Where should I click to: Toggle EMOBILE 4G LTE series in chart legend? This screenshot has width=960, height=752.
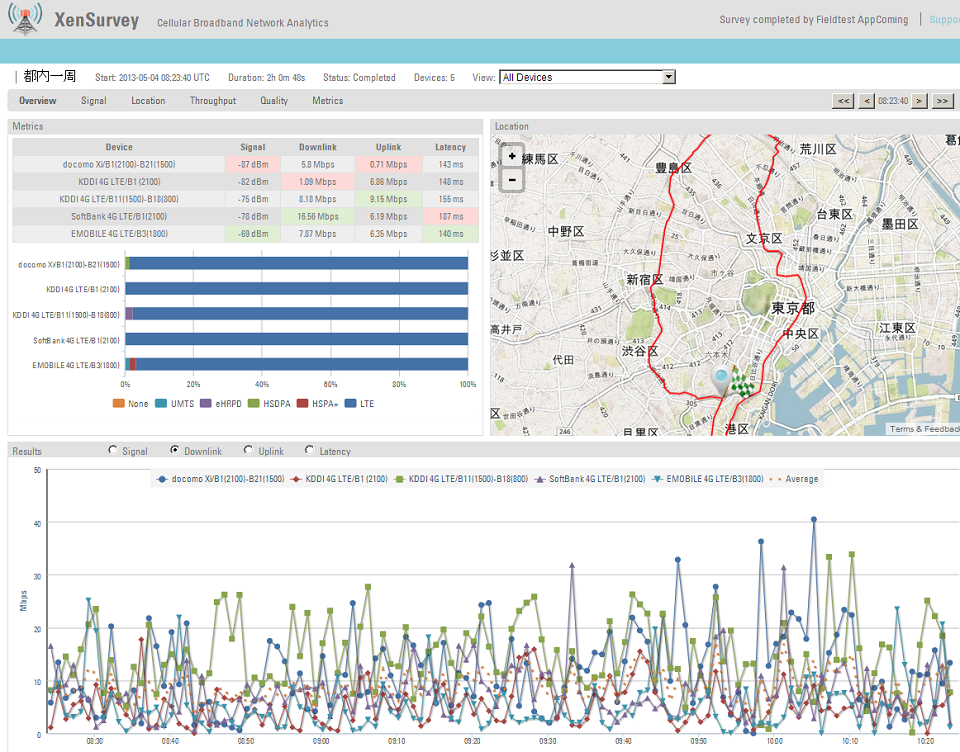coord(708,479)
